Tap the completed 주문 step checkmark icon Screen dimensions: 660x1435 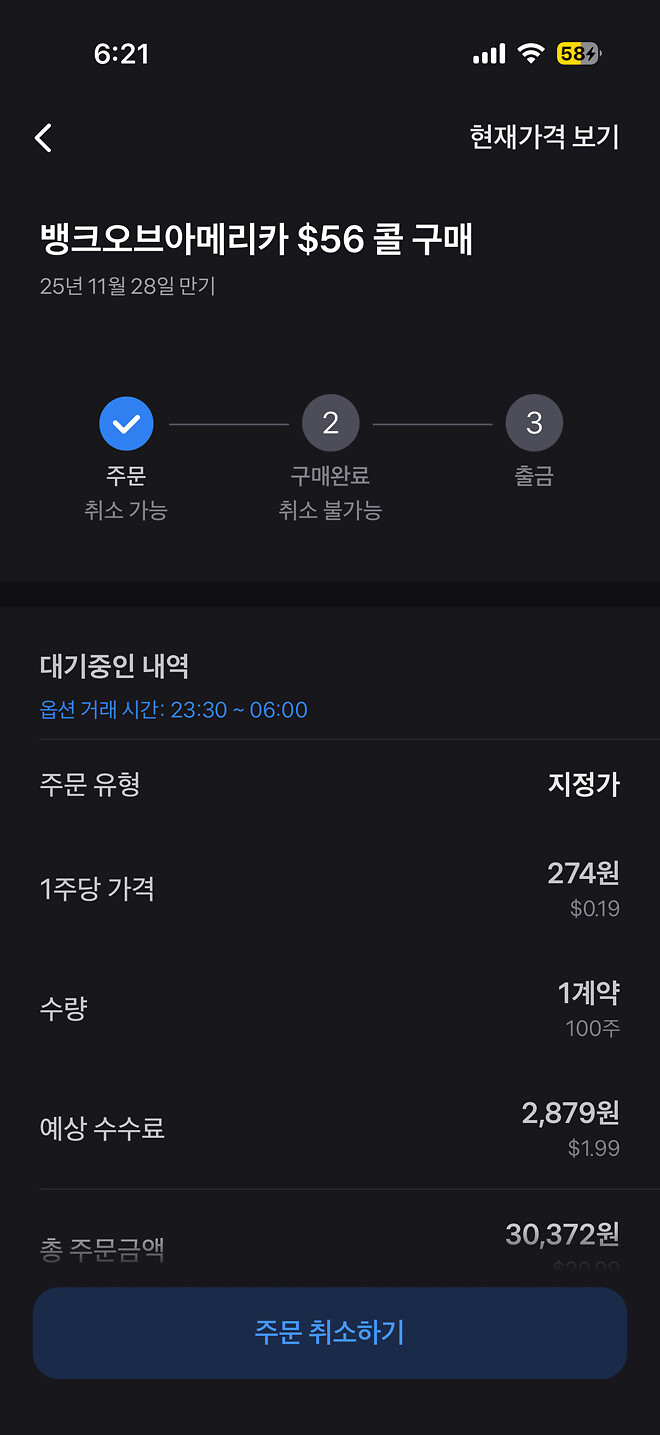(126, 422)
